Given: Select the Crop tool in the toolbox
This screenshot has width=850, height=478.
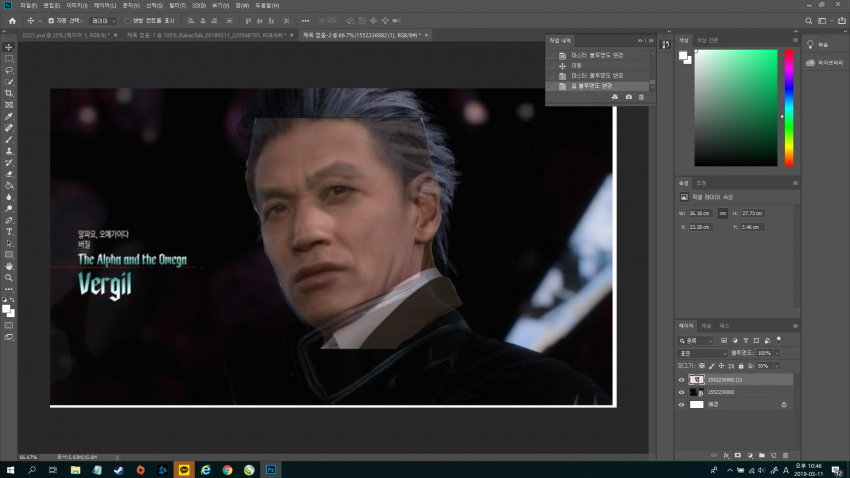Looking at the screenshot, I should [x=9, y=93].
